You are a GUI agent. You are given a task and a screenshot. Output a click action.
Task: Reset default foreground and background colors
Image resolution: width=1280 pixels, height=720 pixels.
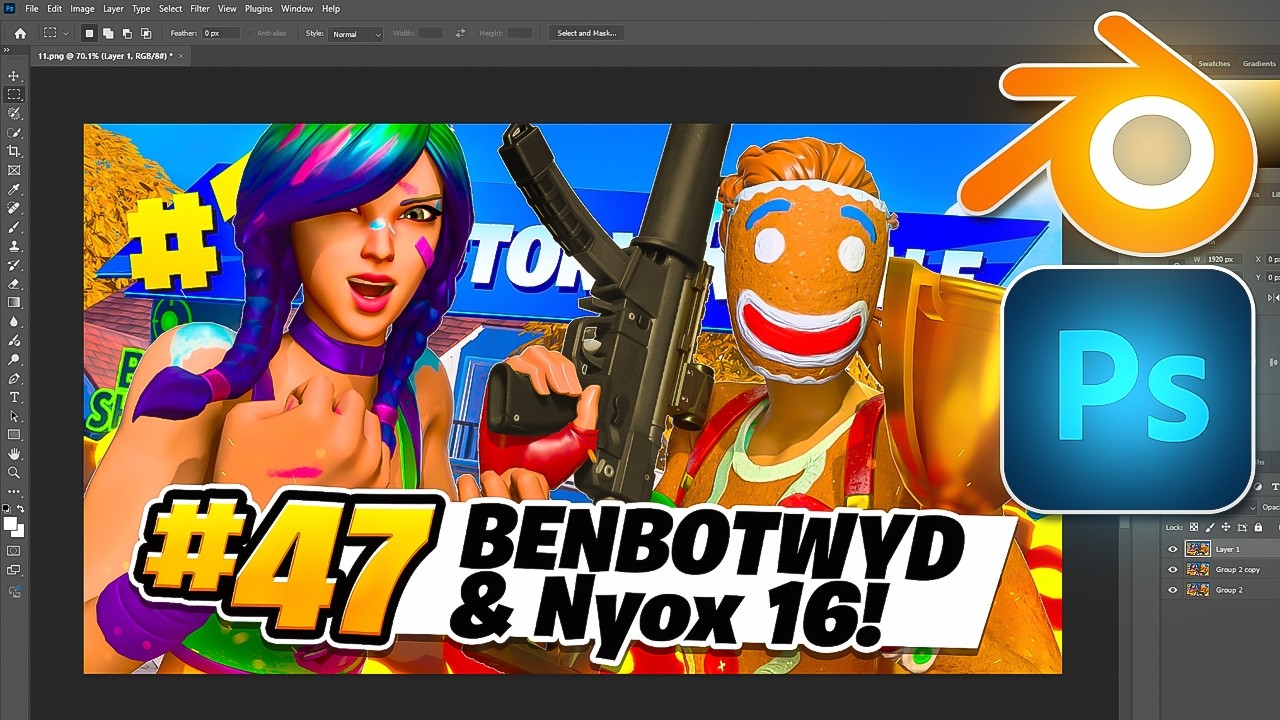point(7,509)
